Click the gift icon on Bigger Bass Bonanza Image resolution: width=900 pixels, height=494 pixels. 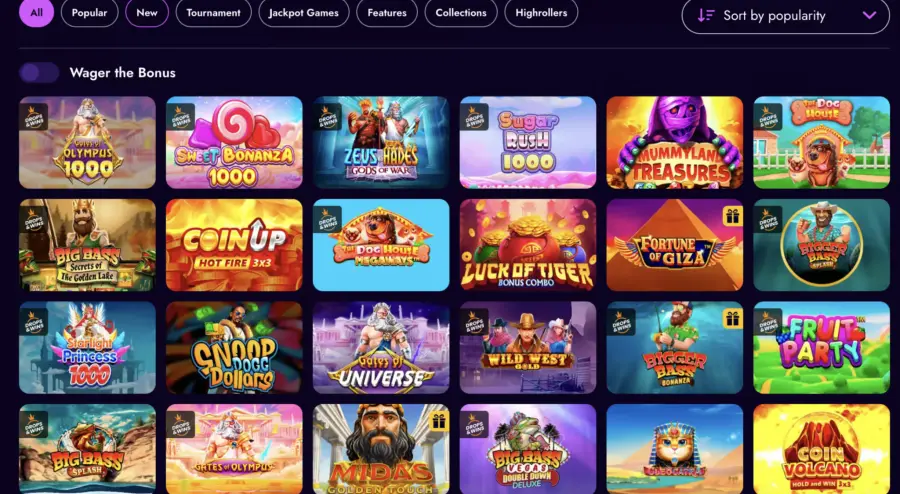pos(732,318)
